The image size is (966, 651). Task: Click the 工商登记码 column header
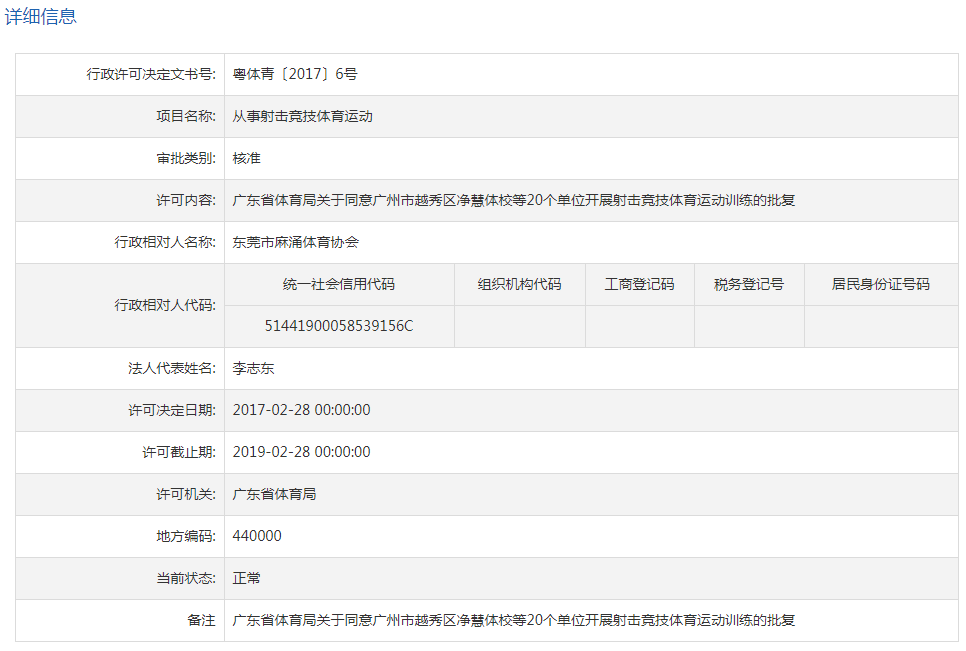[640, 284]
